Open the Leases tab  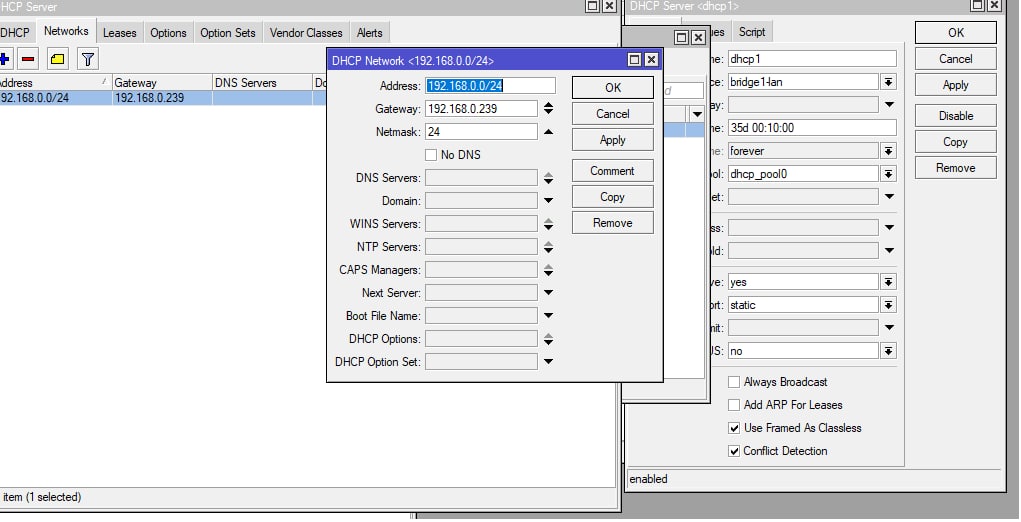pyautogui.click(x=120, y=33)
